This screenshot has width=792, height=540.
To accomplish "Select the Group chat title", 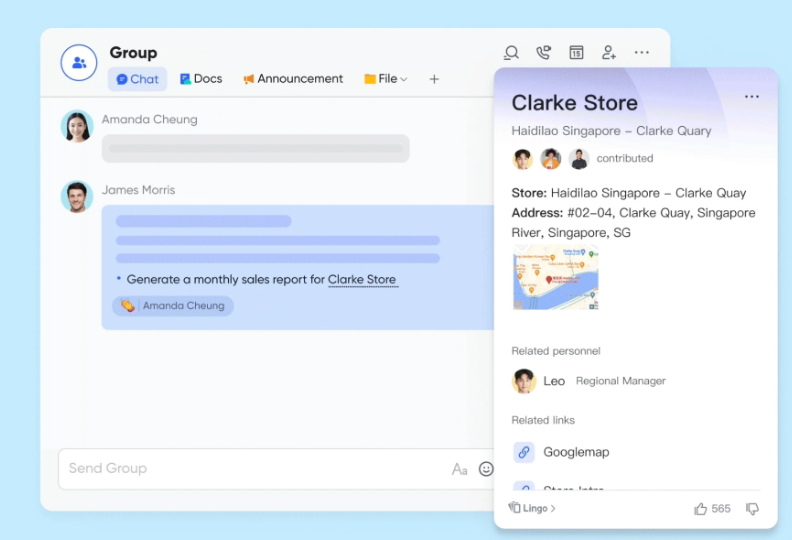I will (x=133, y=53).
